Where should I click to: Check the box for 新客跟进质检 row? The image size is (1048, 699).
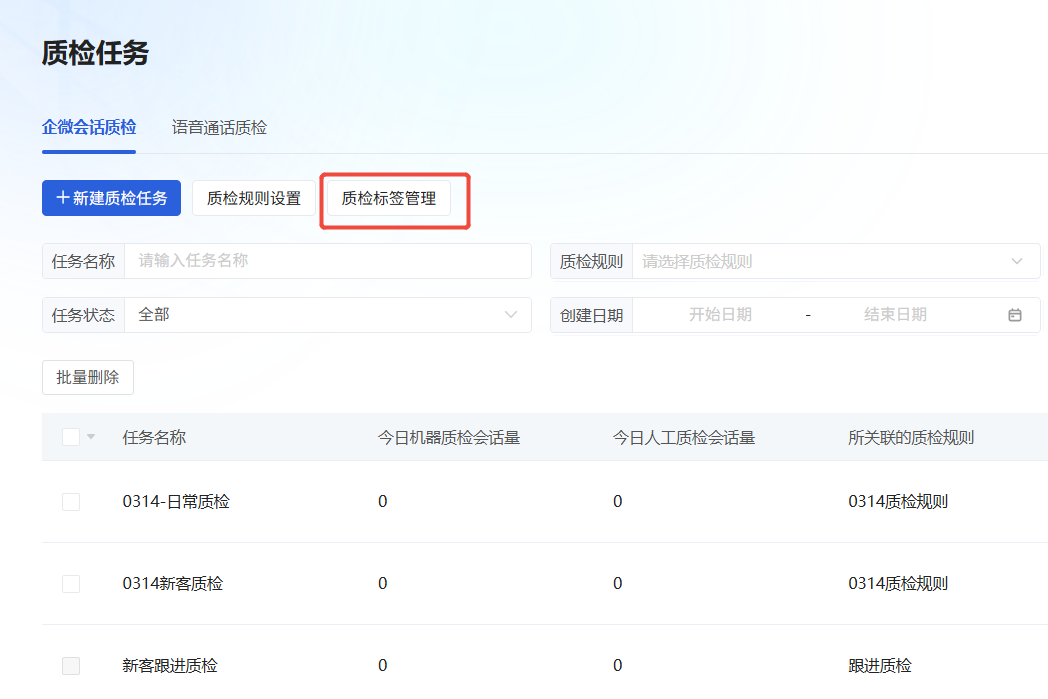point(71,666)
